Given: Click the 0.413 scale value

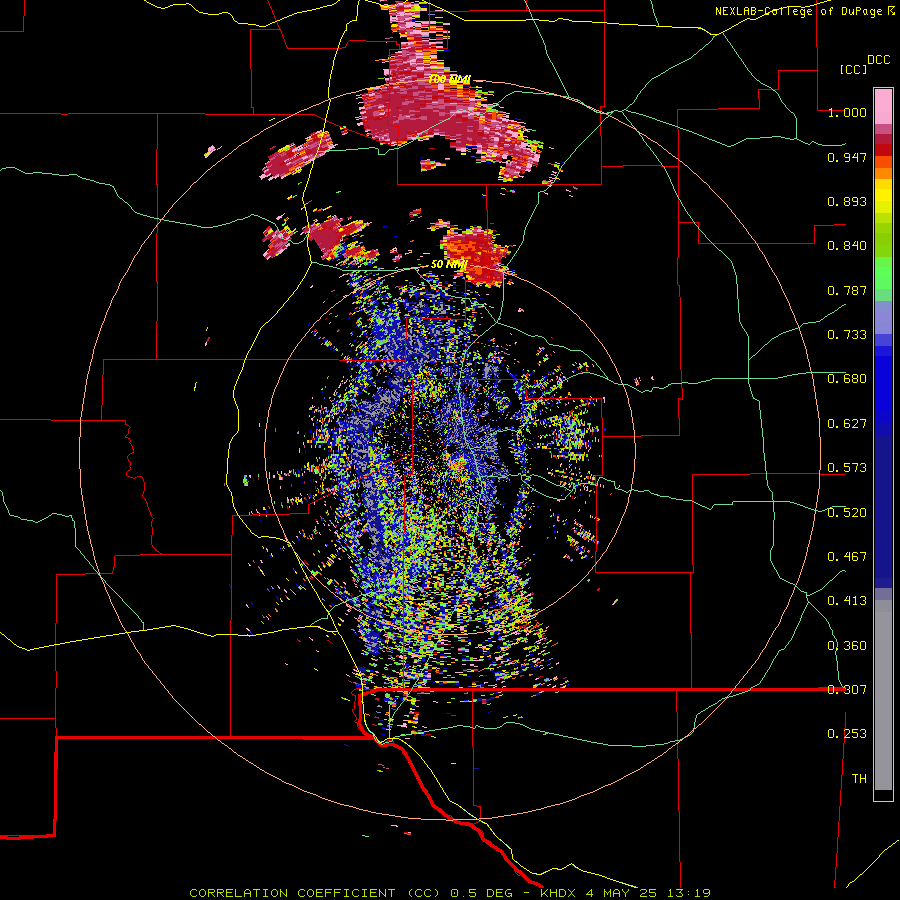Looking at the screenshot, I should tap(847, 601).
